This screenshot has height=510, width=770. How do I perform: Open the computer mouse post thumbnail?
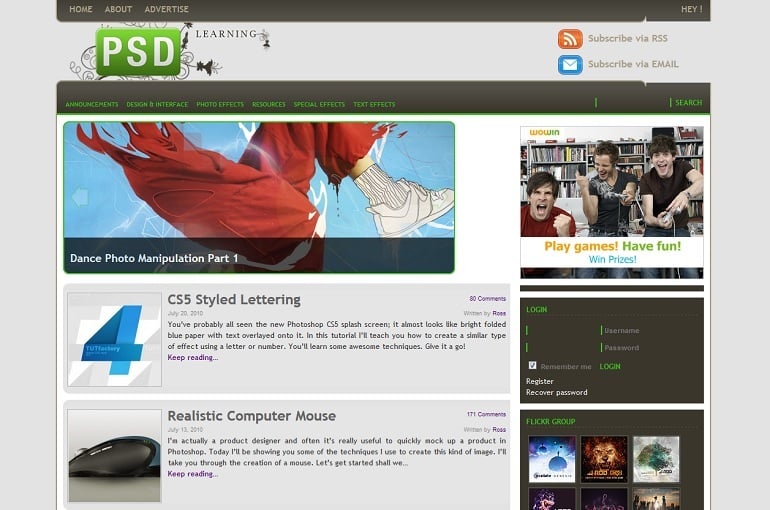[114, 456]
